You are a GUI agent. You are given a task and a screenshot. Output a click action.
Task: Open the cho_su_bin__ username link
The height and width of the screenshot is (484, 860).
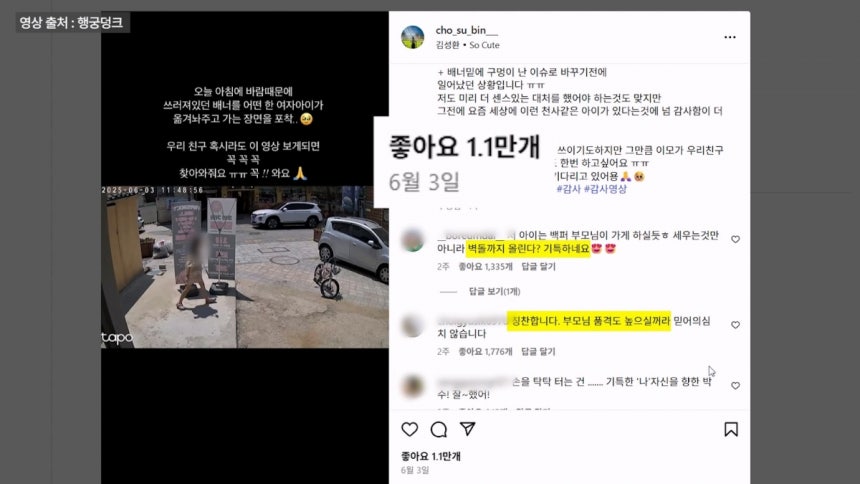pyautogui.click(x=467, y=31)
